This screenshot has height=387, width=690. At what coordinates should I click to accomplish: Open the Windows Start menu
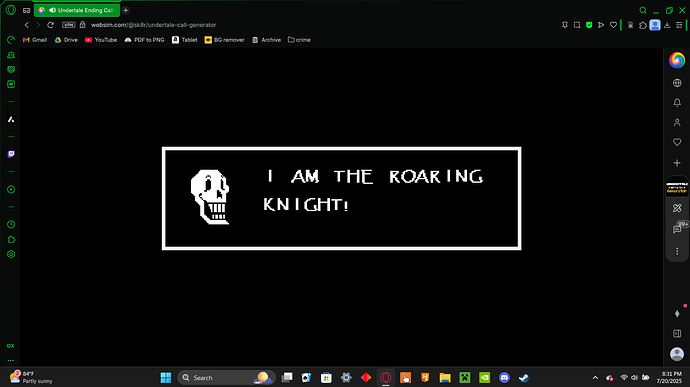pyautogui.click(x=166, y=377)
